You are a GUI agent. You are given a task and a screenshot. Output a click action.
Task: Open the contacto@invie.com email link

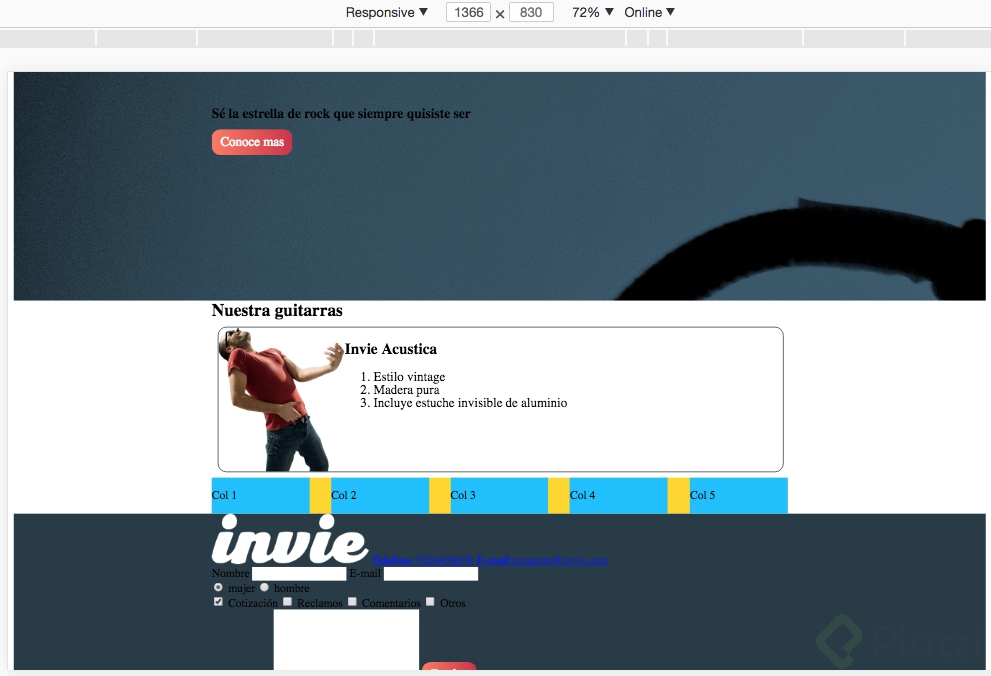pyautogui.click(x=559, y=560)
